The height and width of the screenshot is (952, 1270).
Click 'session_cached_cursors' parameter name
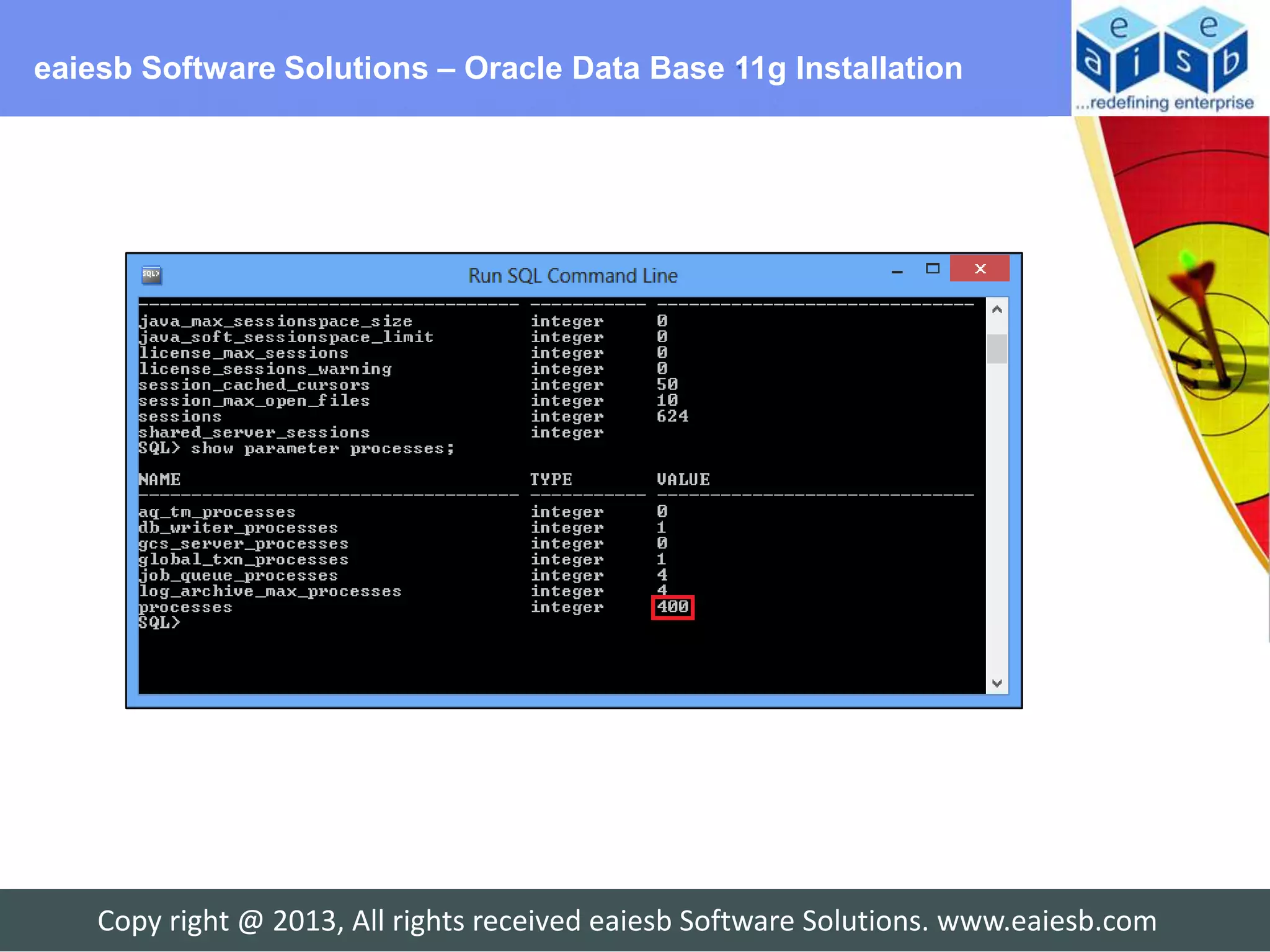254,384
